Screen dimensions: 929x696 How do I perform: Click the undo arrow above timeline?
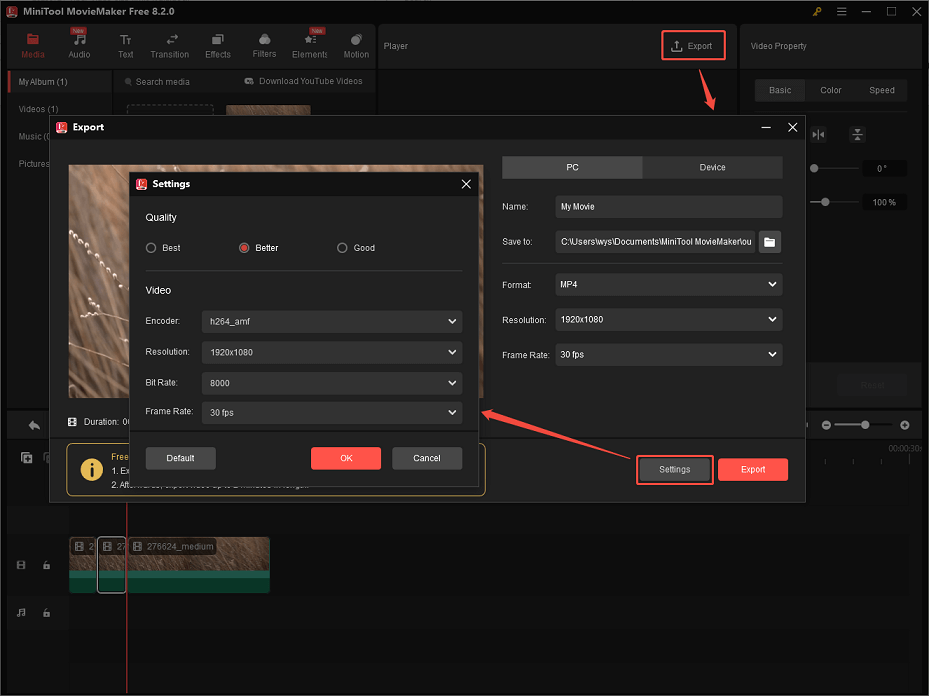(34, 425)
